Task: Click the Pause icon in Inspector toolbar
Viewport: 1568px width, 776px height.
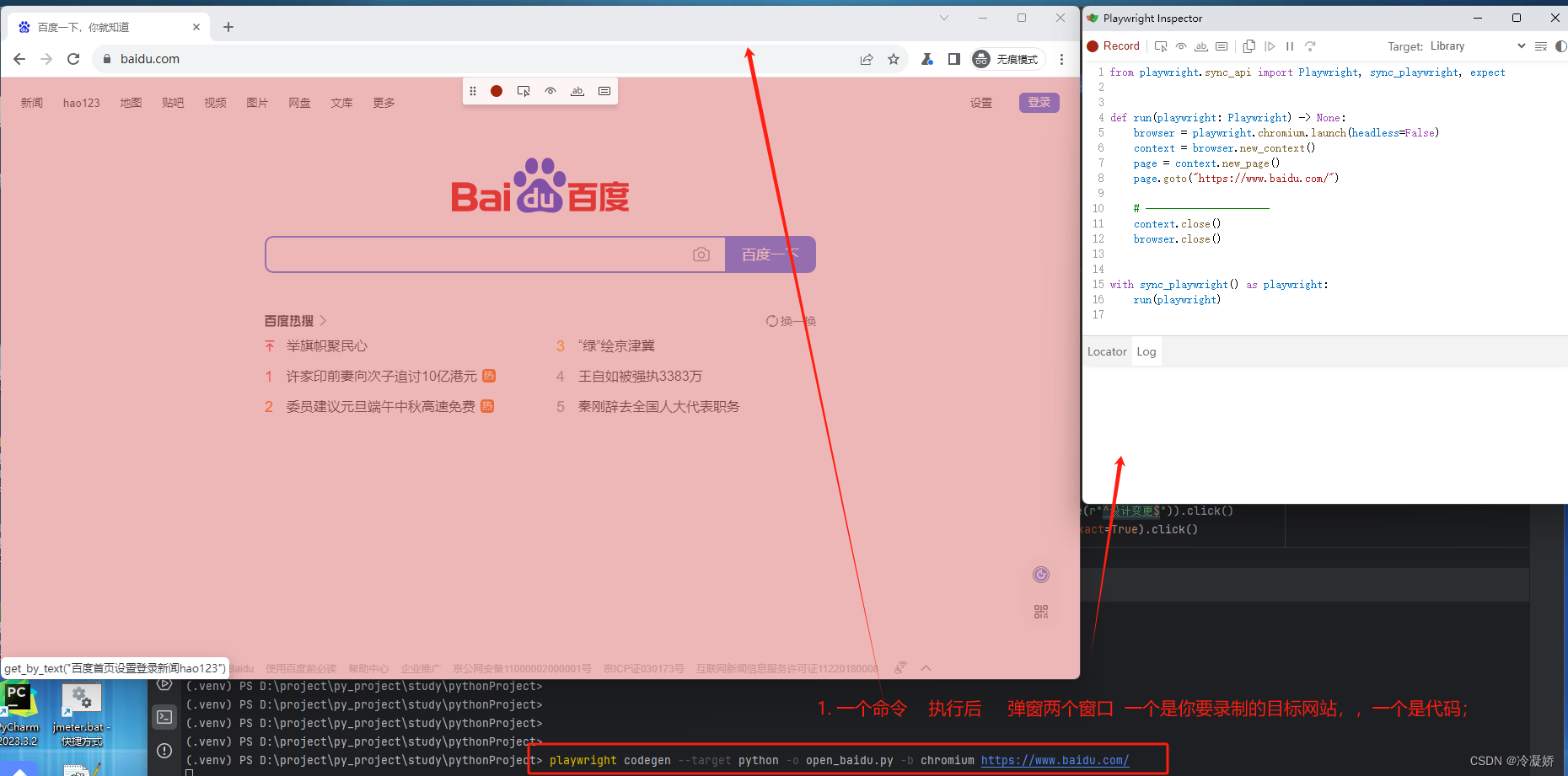Action: click(x=1290, y=46)
